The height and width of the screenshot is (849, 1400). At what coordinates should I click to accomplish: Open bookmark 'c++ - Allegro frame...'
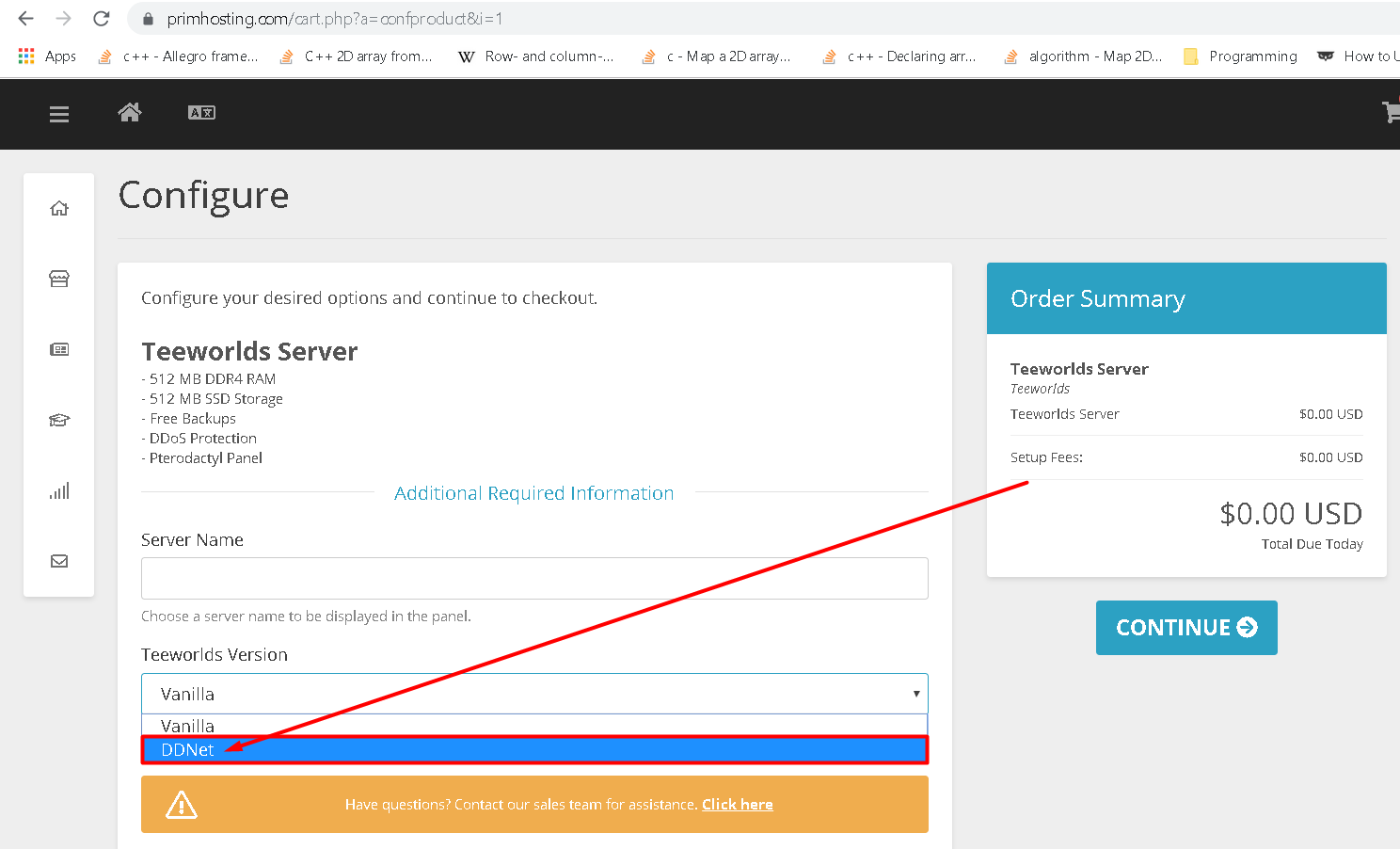[x=178, y=56]
